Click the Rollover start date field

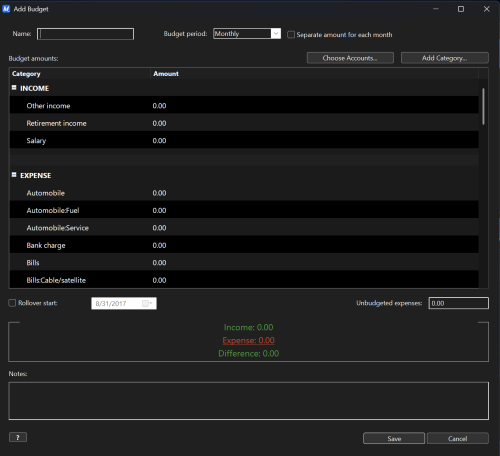coord(124,303)
